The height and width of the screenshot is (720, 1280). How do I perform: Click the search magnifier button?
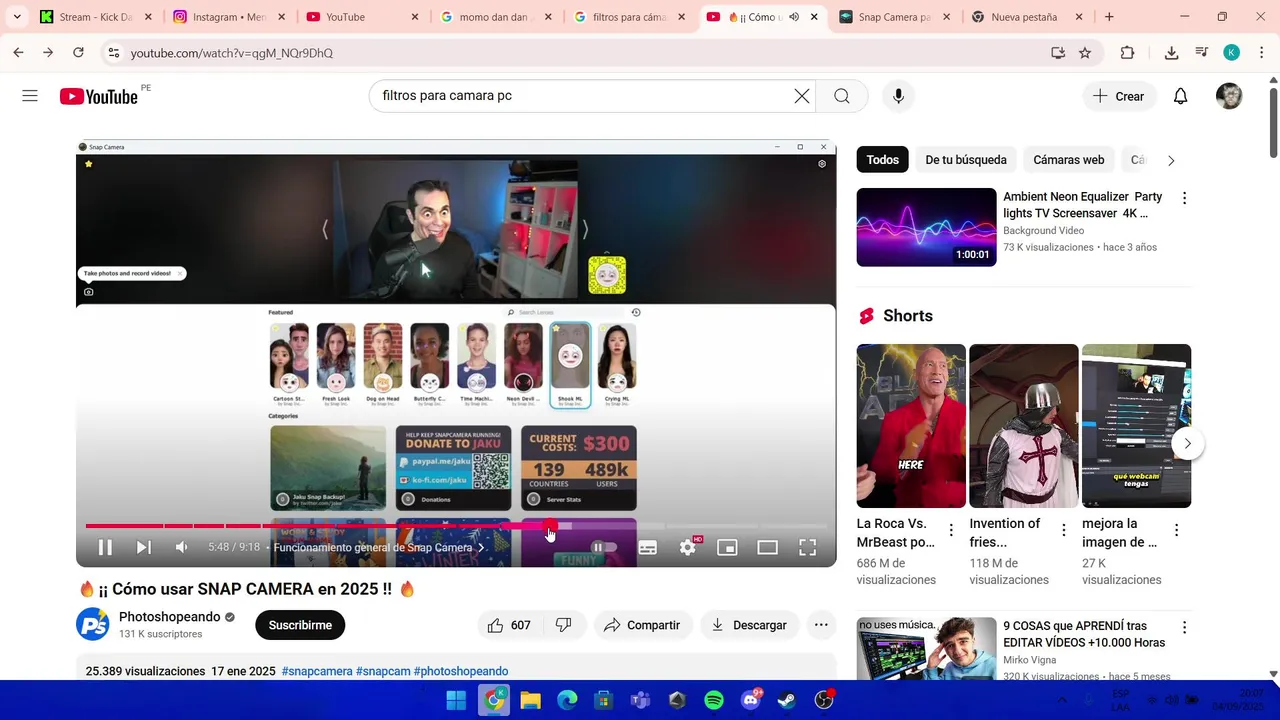pos(842,96)
